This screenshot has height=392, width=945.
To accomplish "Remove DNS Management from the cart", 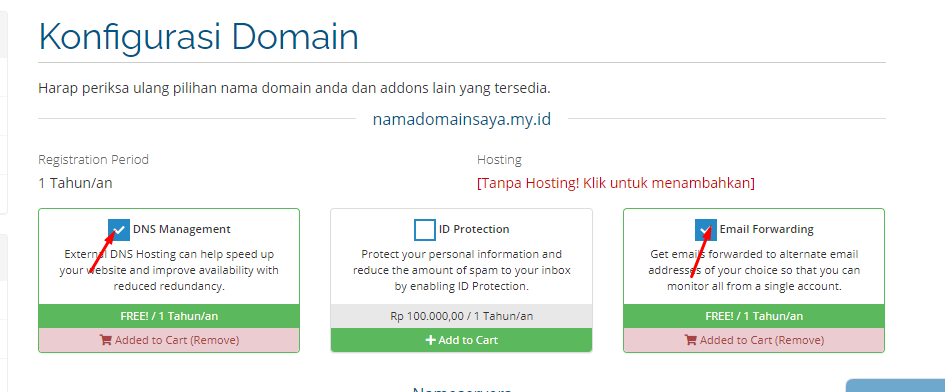I will click(x=169, y=340).
